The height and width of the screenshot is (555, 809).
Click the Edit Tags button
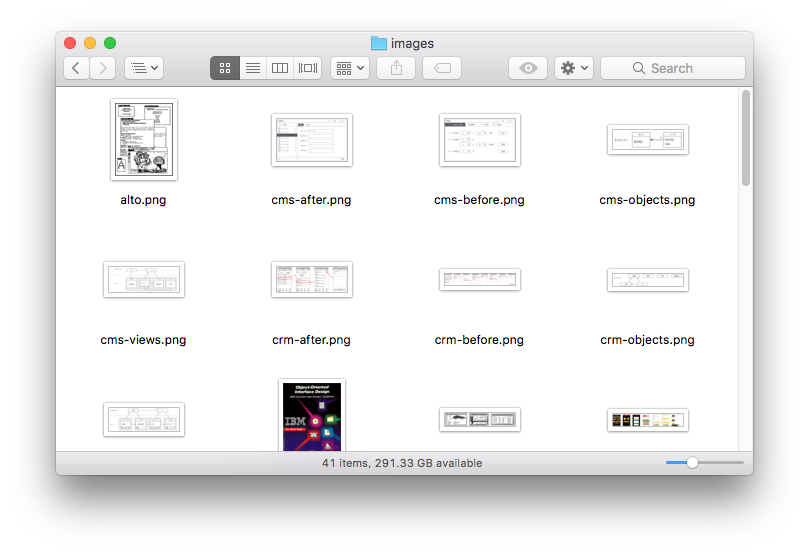pos(442,68)
